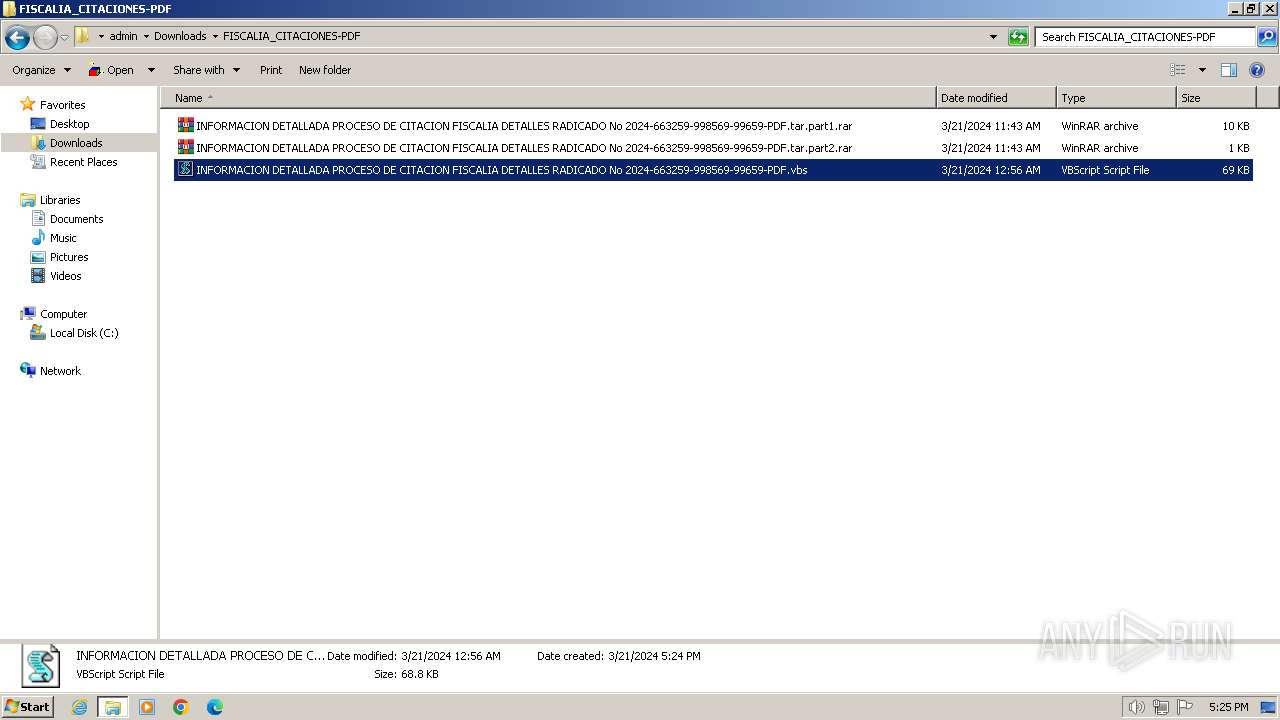Expand the arrow after Downloads breadcrumb

click(215, 36)
